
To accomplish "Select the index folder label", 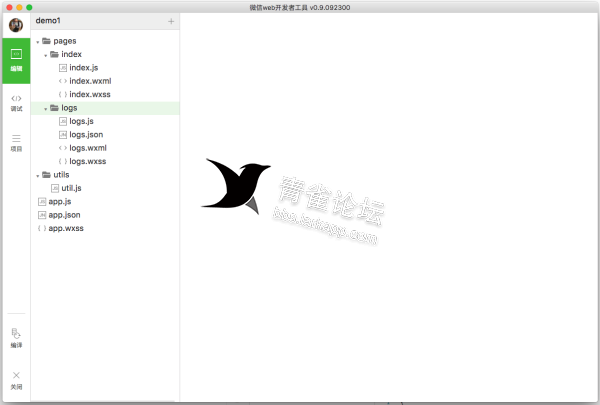I will coord(71,54).
